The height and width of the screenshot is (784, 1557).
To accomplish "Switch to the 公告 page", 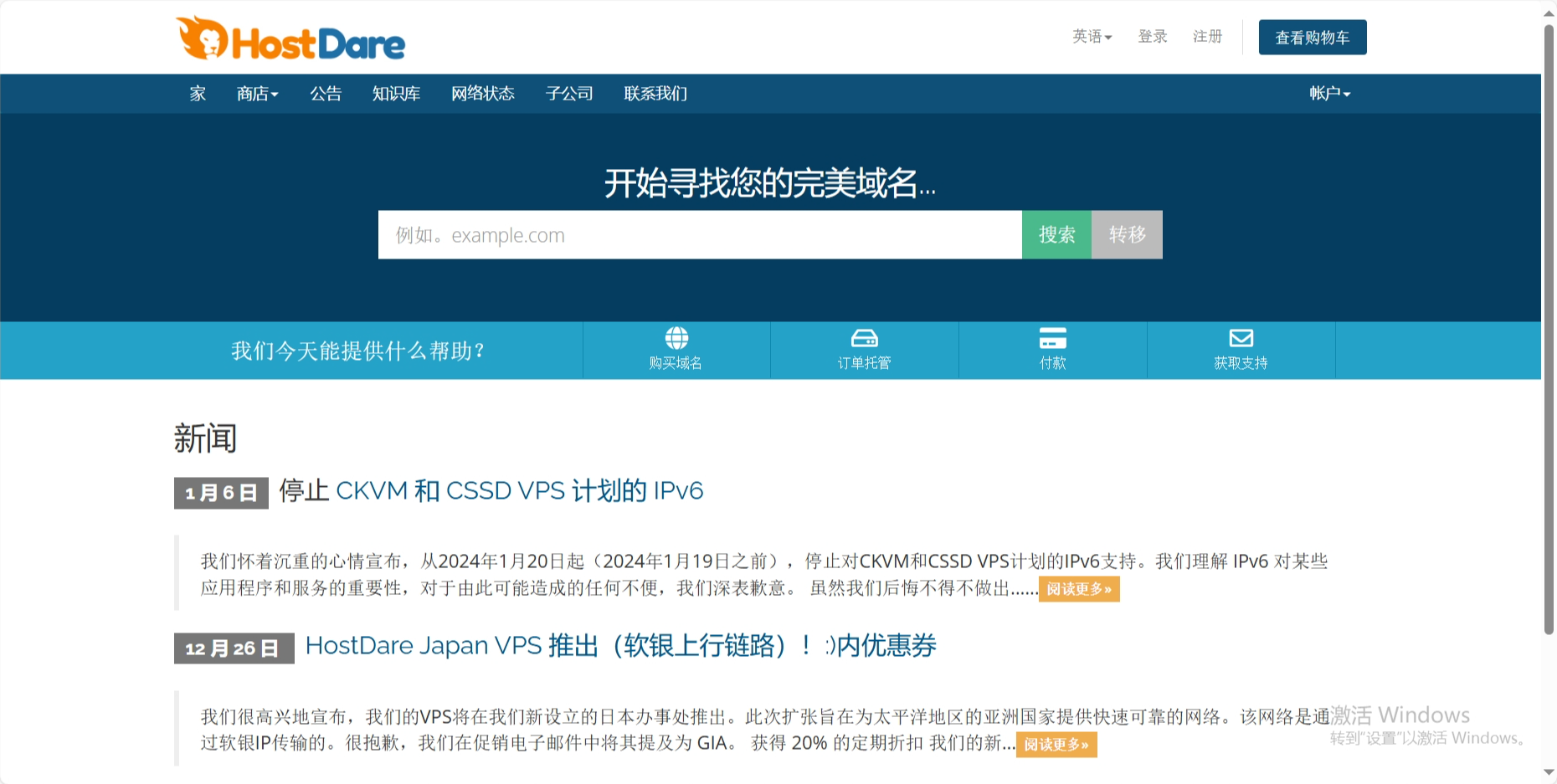I will click(325, 93).
